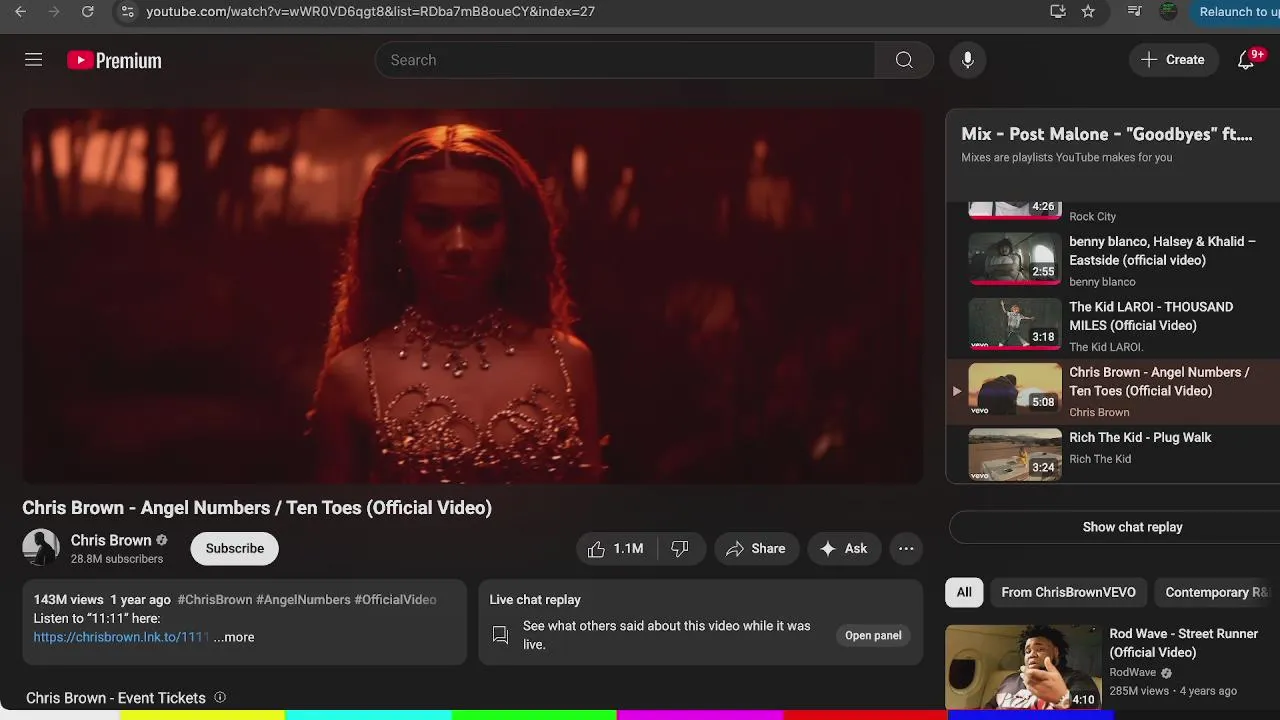
Task: Open the notifications bell
Action: point(1245,60)
